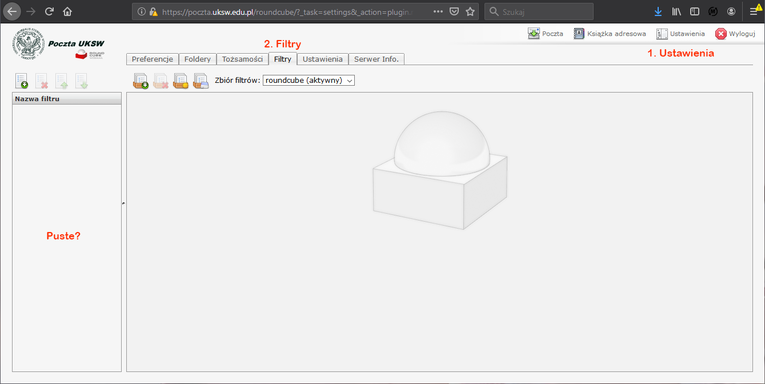Switch to the Preferencje tab
The width and height of the screenshot is (765, 384).
(x=152, y=59)
